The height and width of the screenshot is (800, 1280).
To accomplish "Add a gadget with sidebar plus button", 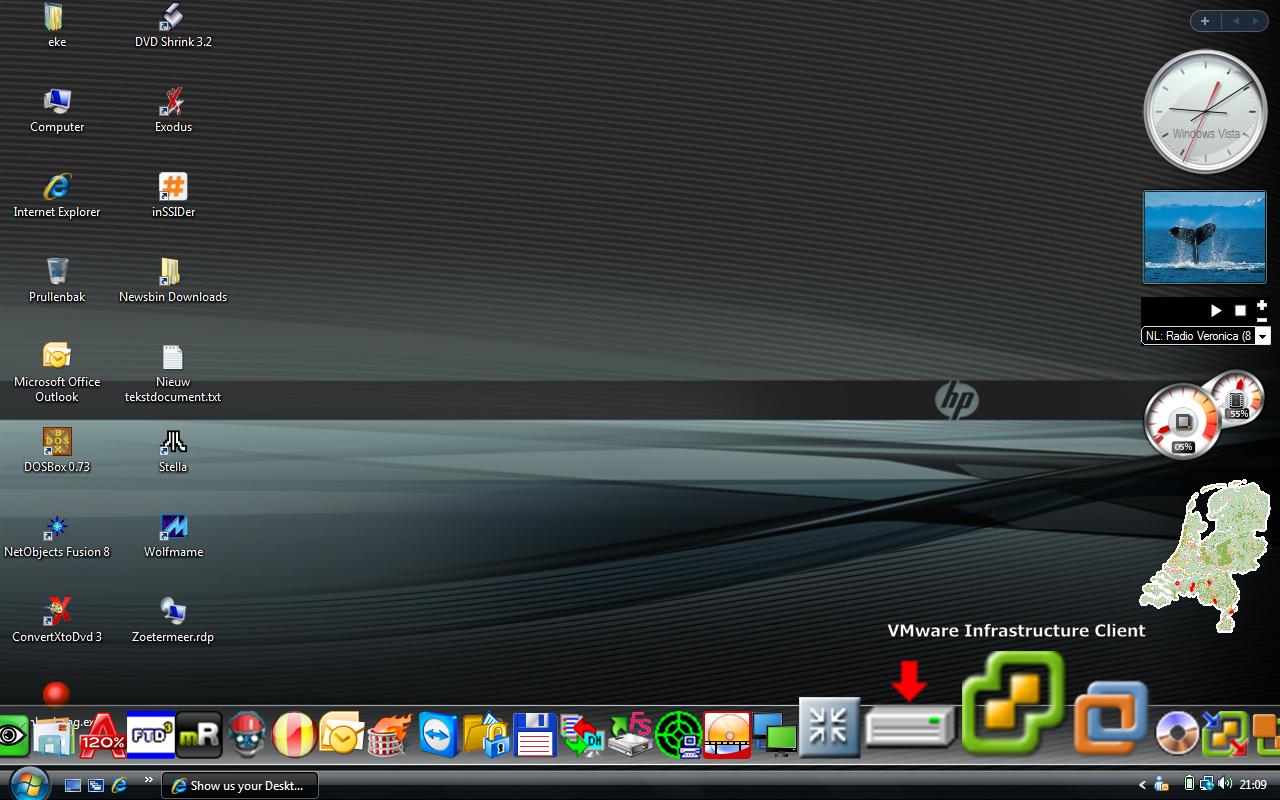I will click(1205, 21).
